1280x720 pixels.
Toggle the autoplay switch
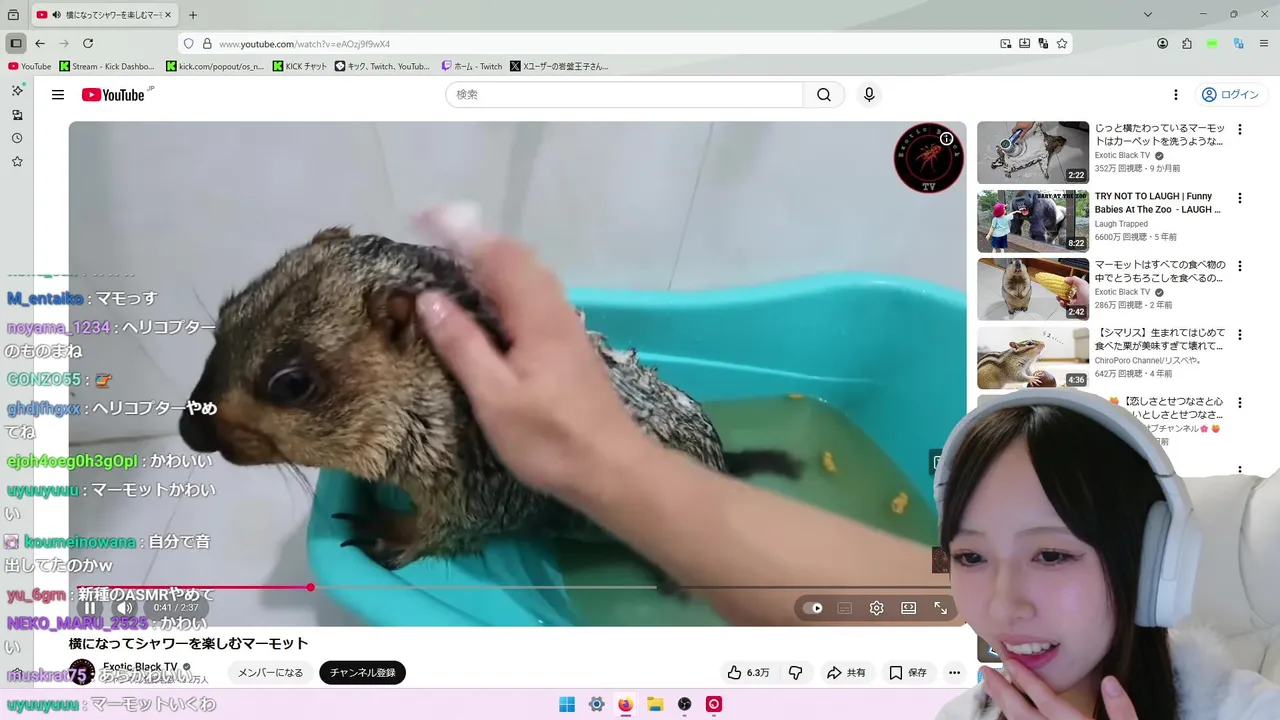click(x=813, y=608)
